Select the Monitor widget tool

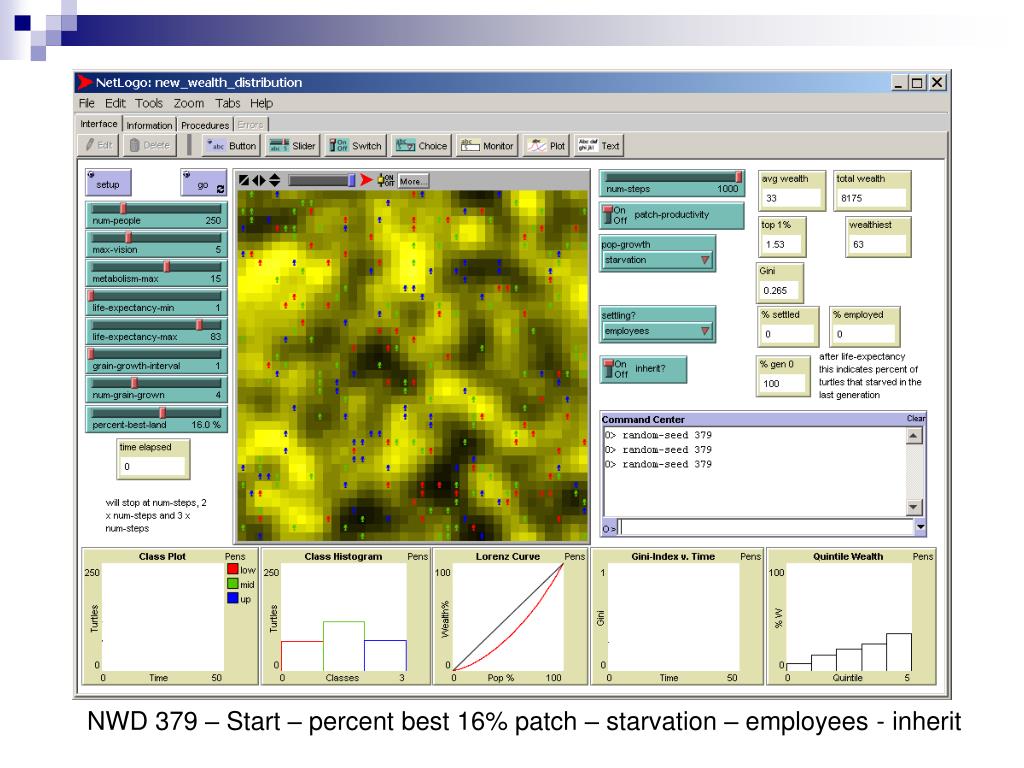487,146
